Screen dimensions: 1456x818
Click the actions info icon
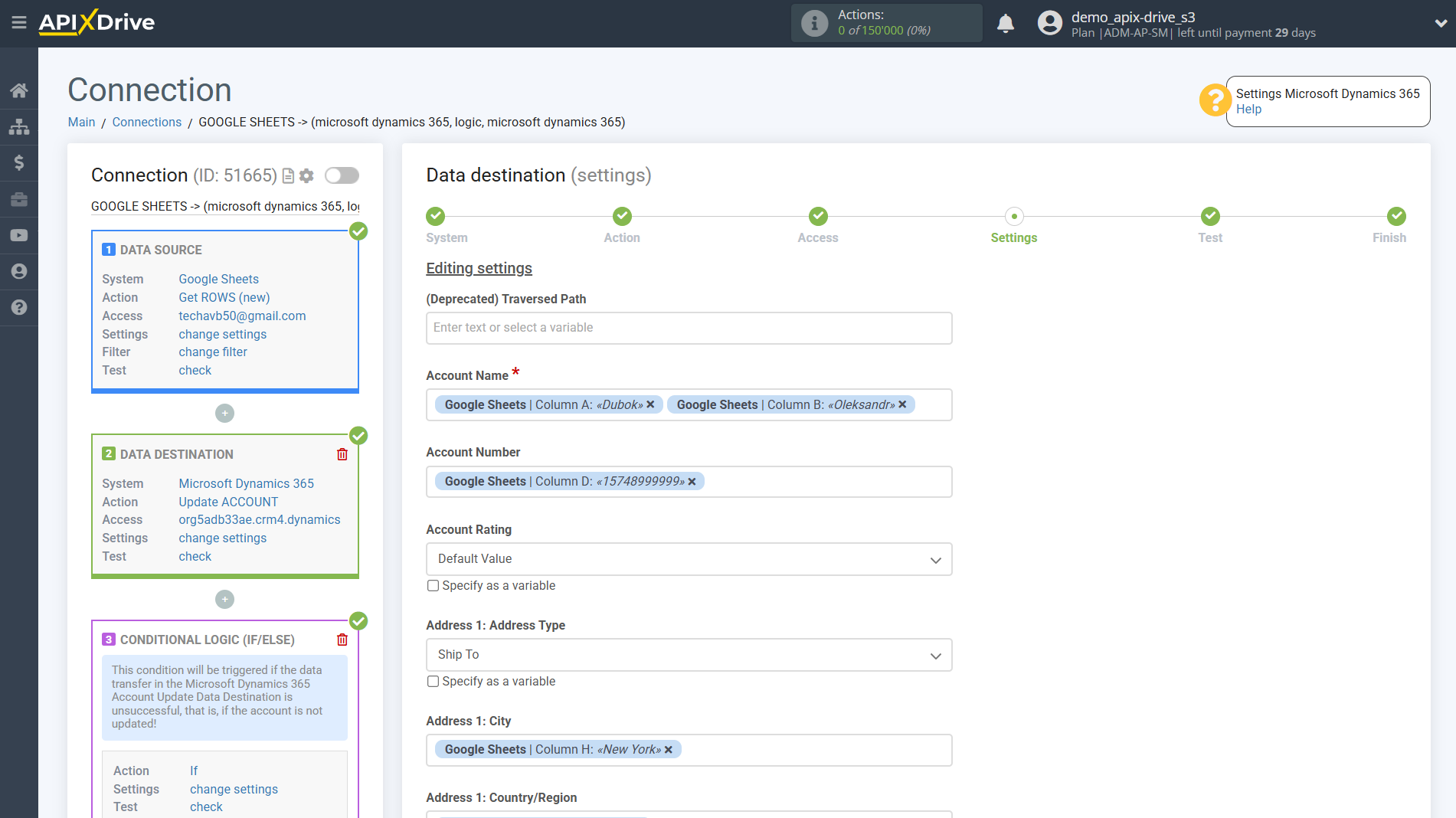pos(814,23)
